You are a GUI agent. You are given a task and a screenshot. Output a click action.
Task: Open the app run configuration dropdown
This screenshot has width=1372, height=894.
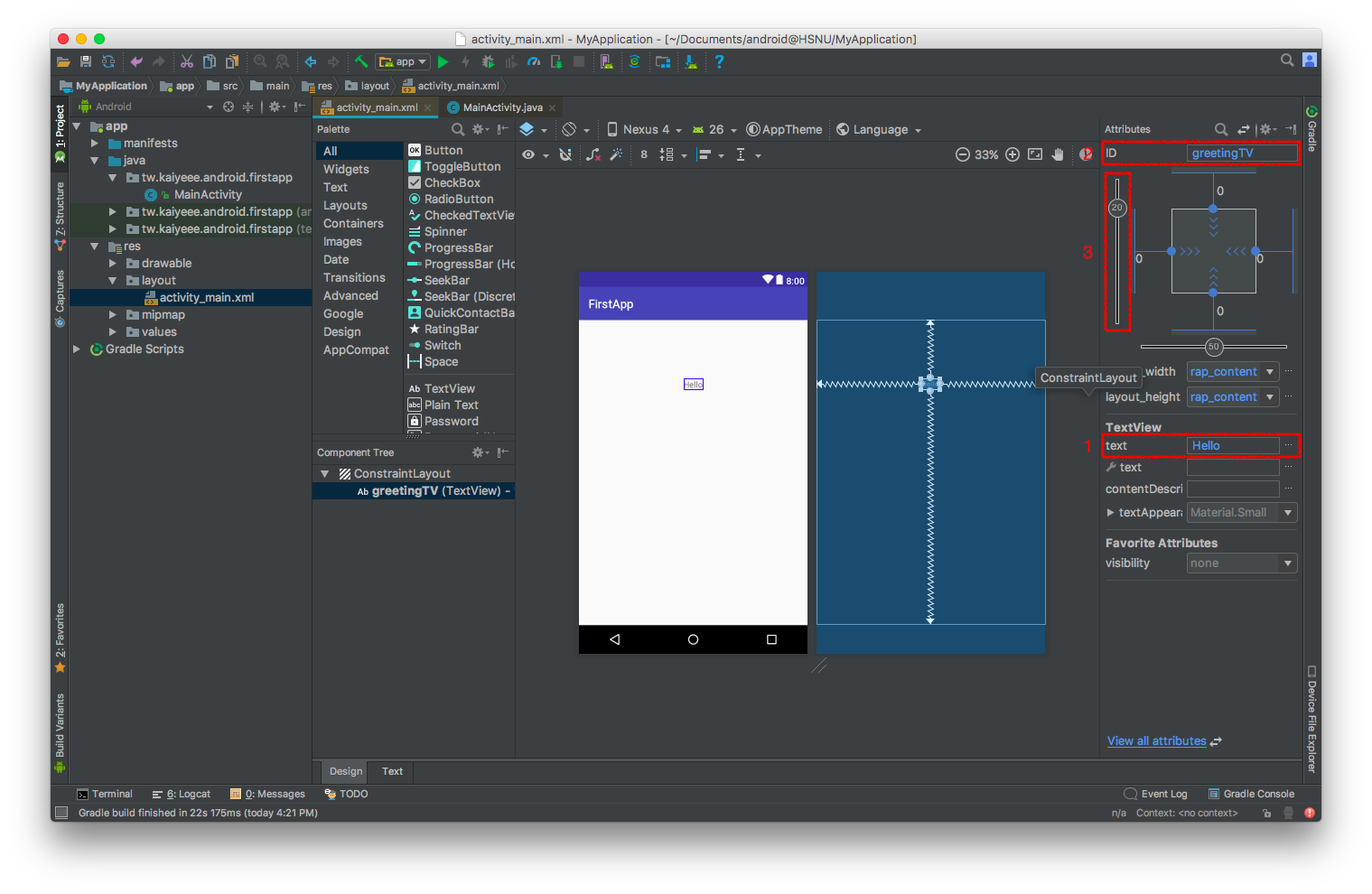[403, 61]
